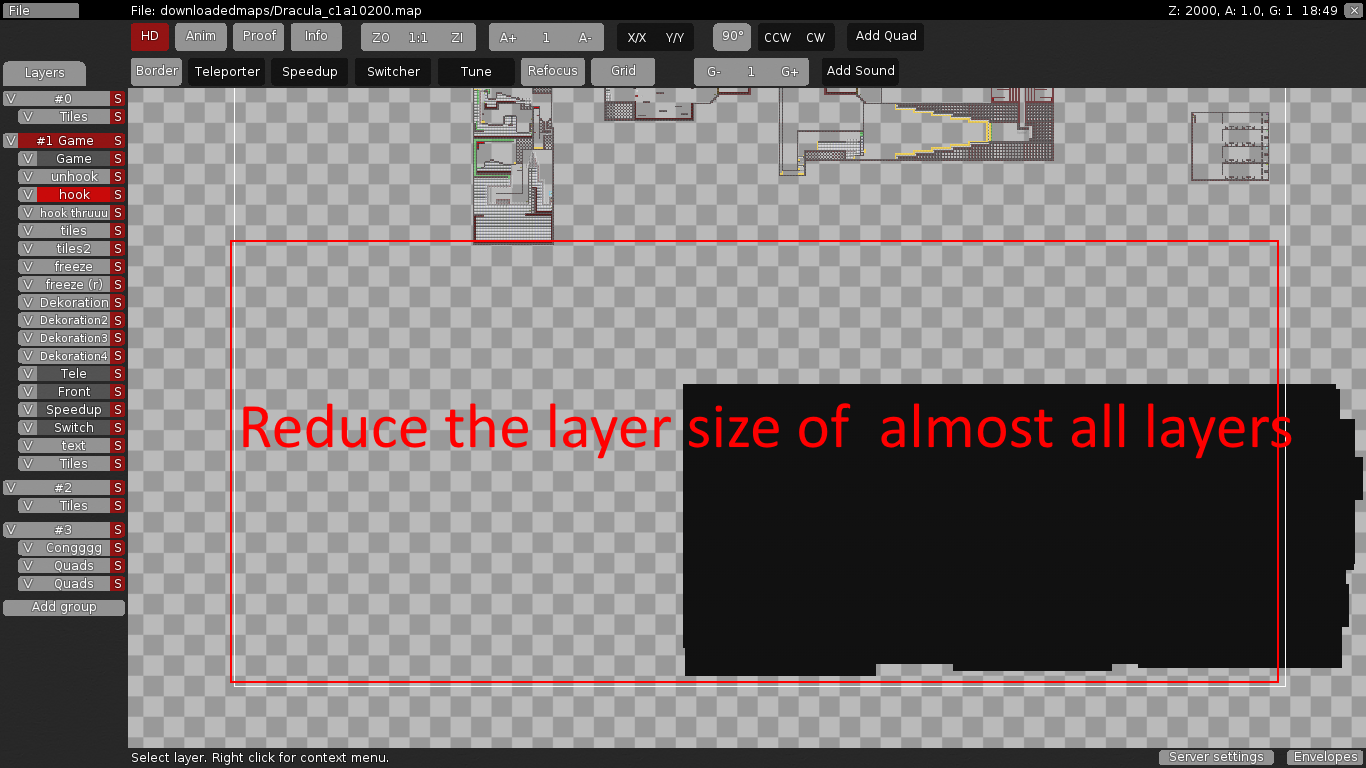Toggle HD high detail mode
The image size is (1366, 768).
point(149,37)
